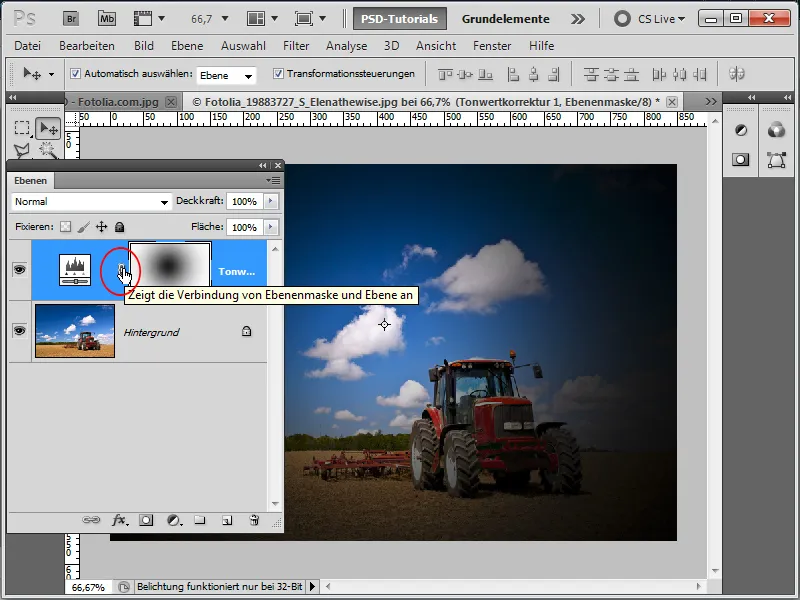The height and width of the screenshot is (600, 800).
Task: Open Fläche fill slider arrow
Action: coord(270,227)
